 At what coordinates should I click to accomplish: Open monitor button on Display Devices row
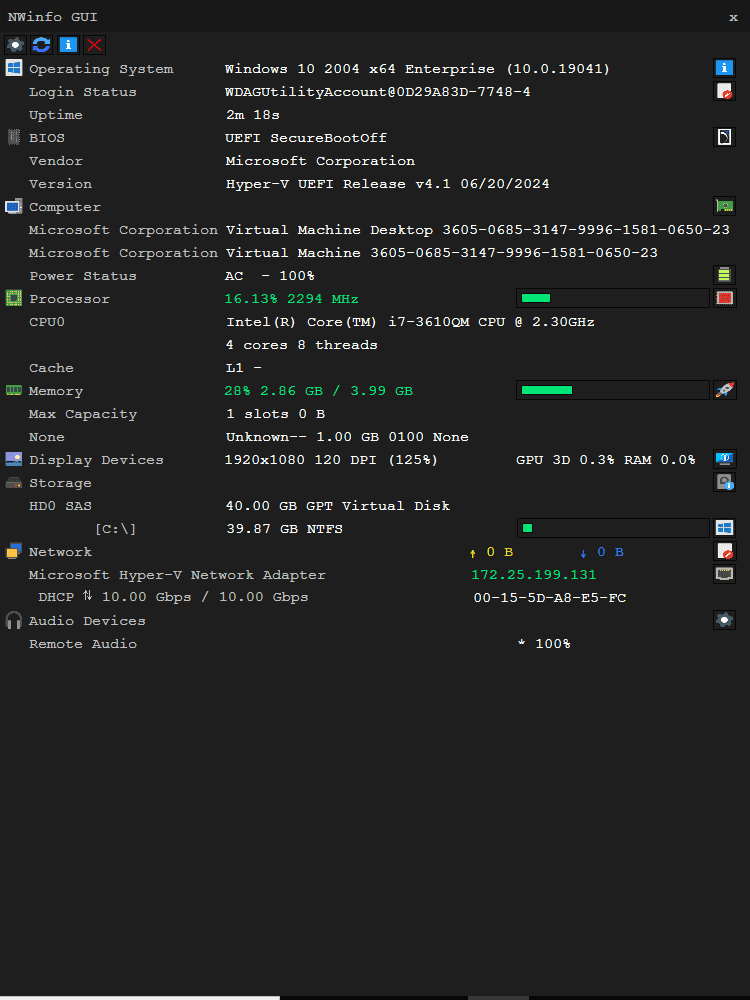(724, 459)
